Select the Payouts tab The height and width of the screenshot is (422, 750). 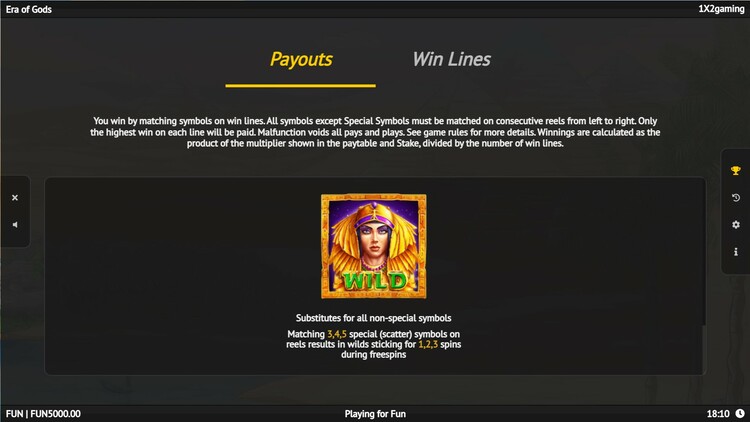click(301, 59)
